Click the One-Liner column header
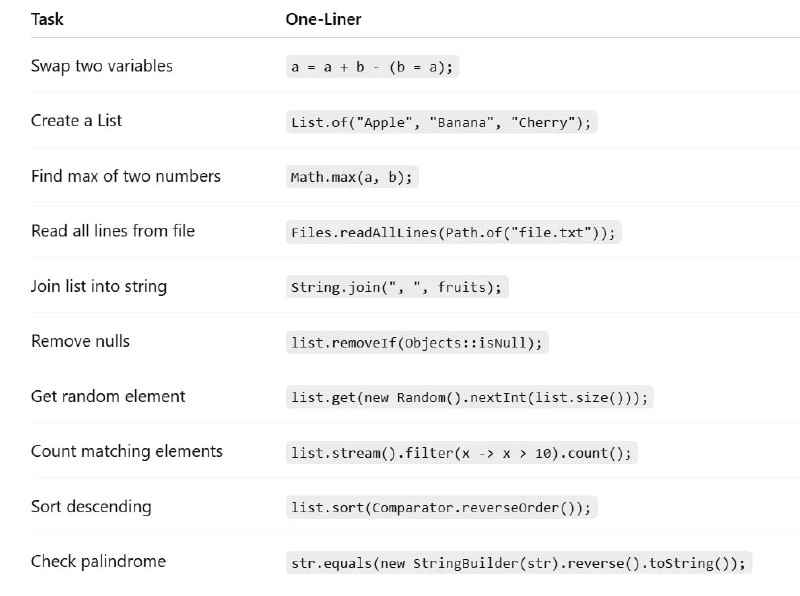800x596 pixels. (323, 19)
